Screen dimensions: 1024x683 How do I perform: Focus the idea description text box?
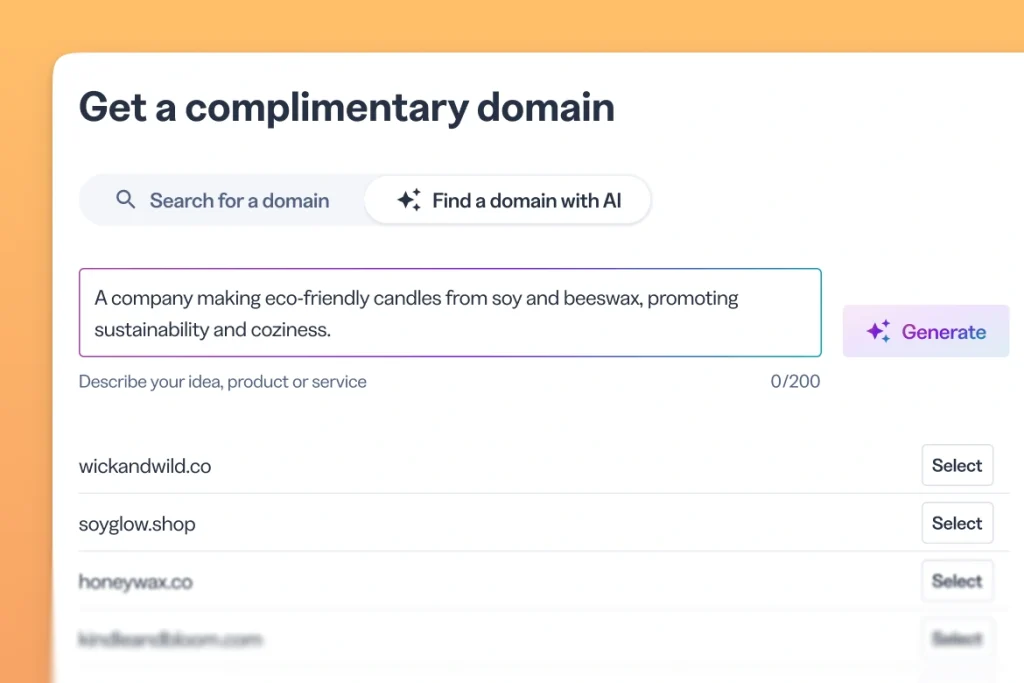[x=450, y=313]
